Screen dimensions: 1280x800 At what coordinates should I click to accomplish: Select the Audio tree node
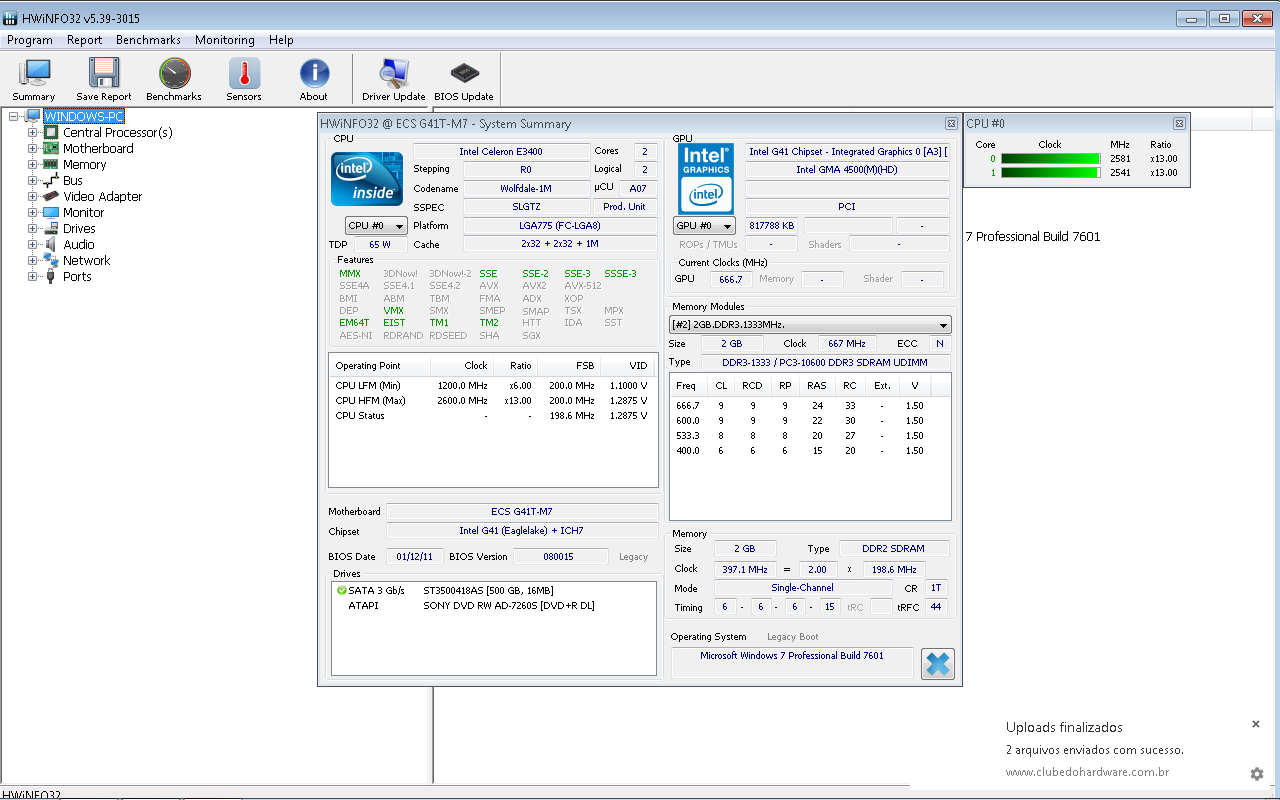(x=79, y=244)
